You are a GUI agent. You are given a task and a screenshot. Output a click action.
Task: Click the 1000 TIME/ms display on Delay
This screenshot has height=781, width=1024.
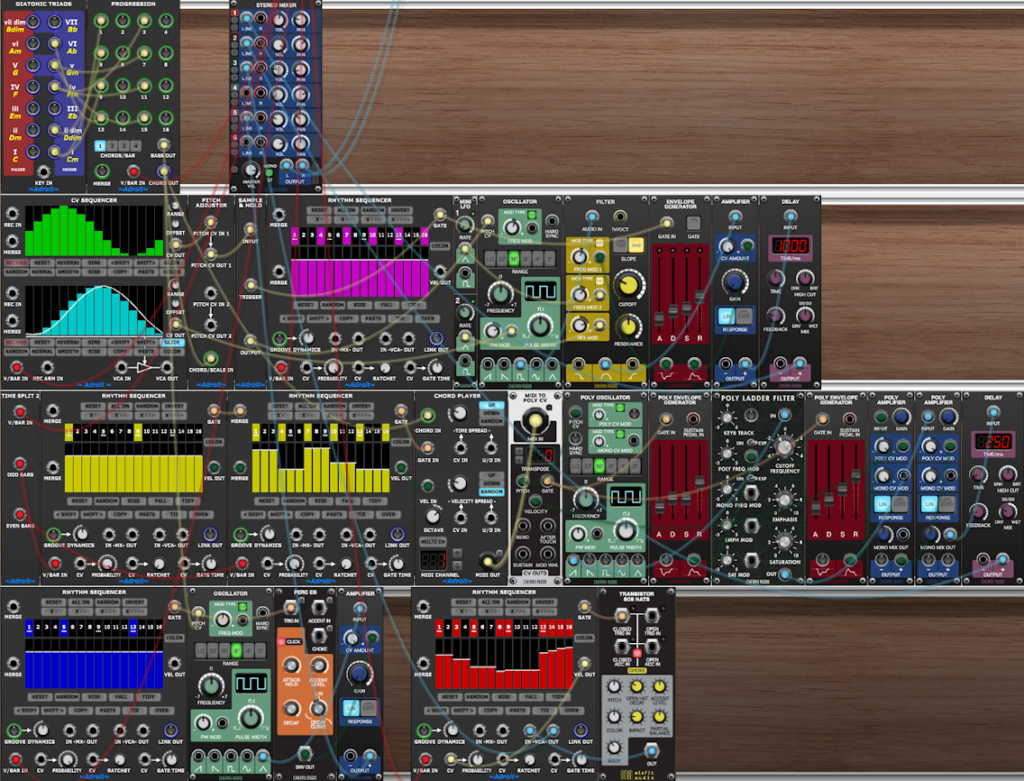[790, 246]
